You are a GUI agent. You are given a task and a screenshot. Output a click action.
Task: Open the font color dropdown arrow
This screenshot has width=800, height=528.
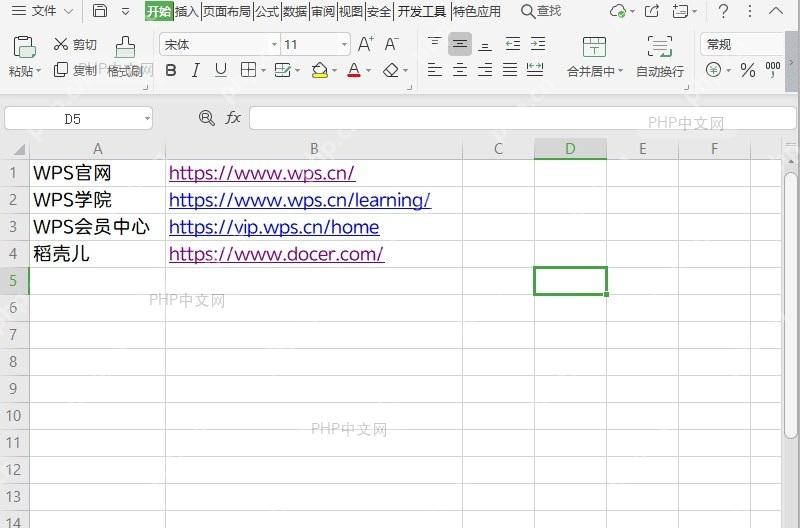pos(368,70)
